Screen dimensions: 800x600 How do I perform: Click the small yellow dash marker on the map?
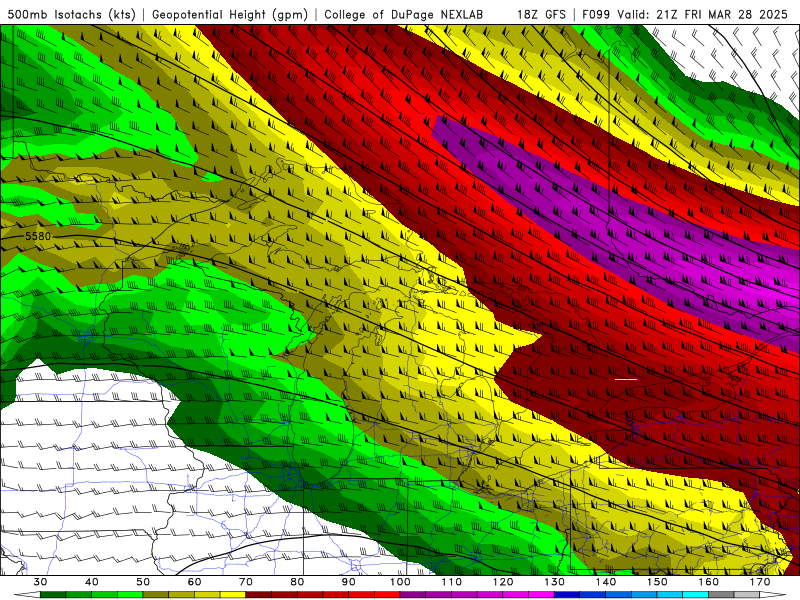tap(626, 379)
